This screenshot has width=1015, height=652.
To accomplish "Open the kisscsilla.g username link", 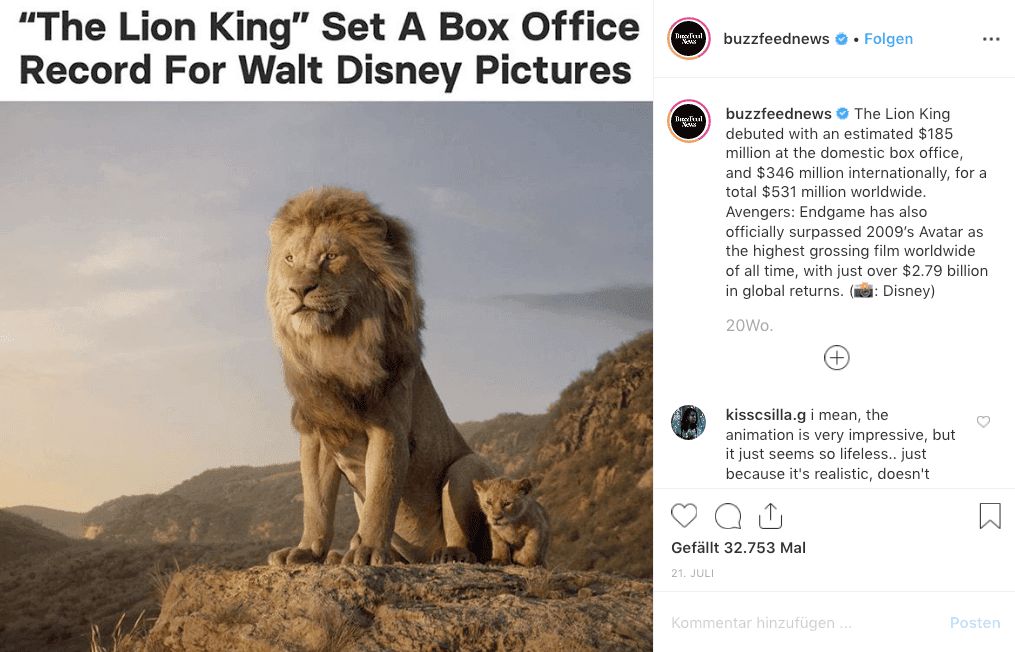I will tap(766, 415).
